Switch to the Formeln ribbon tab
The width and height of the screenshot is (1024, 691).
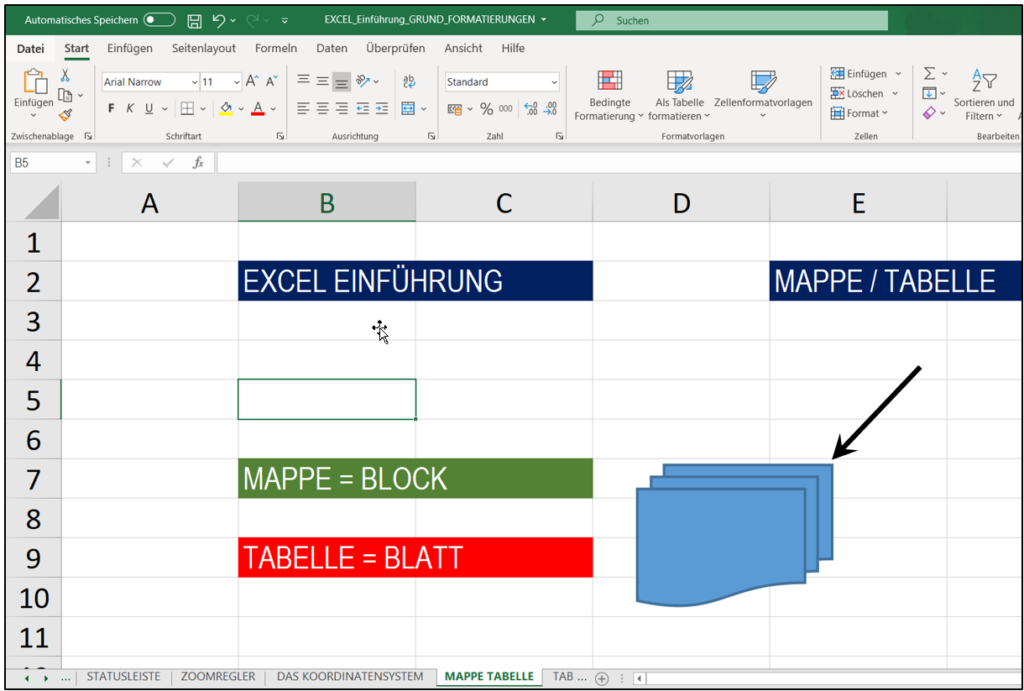click(x=276, y=48)
